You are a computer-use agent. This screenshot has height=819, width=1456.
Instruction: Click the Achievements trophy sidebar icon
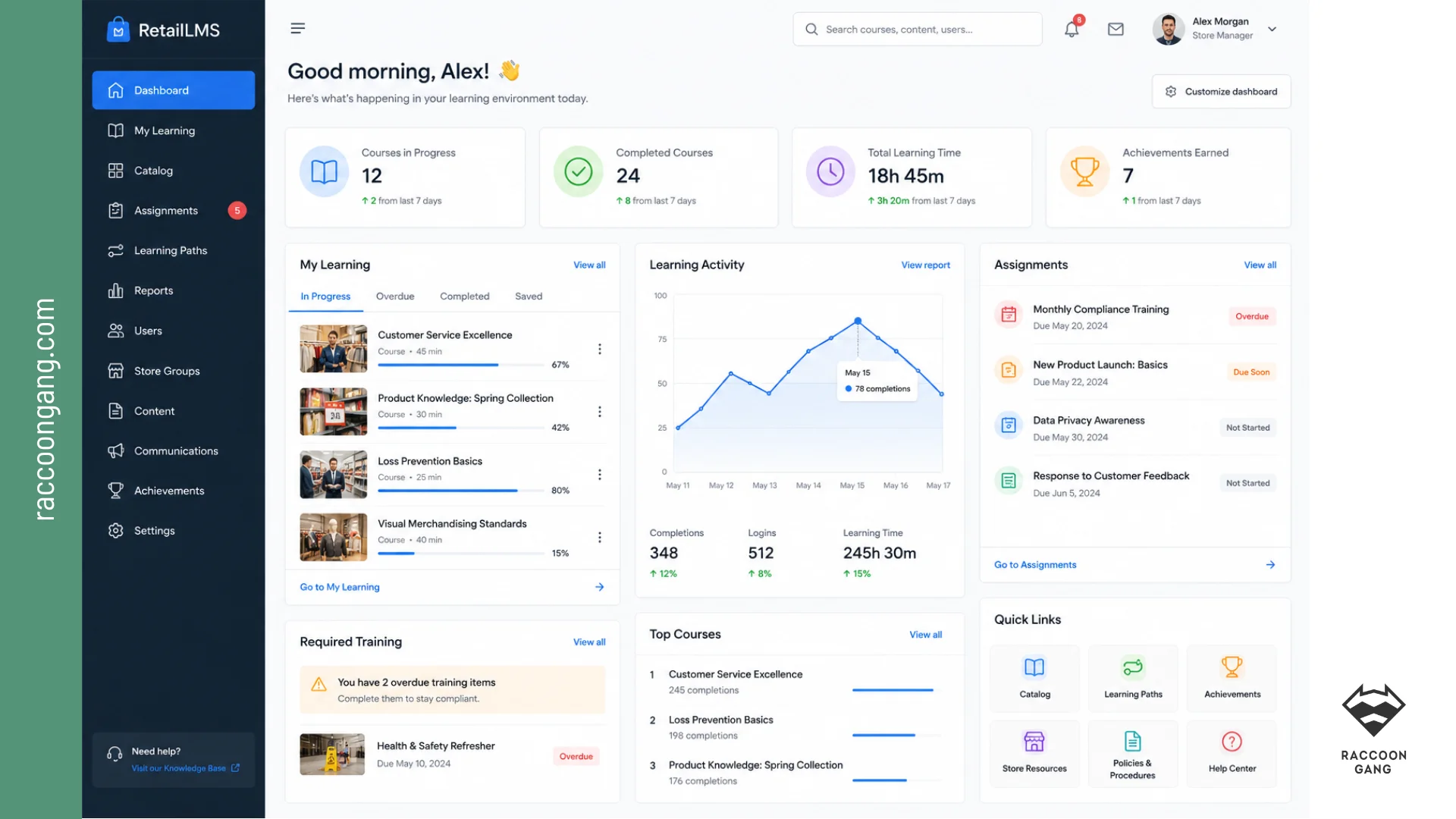[x=115, y=491]
